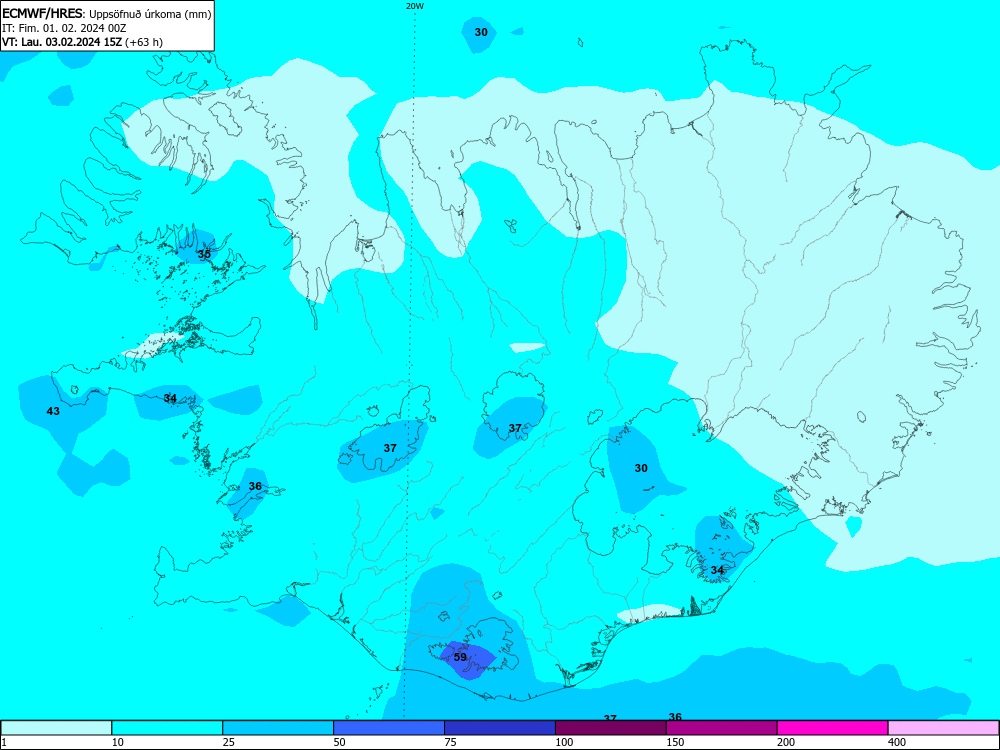Click the pale cyan 1–10 mm legend swatch
The image size is (1000, 750).
[56, 728]
